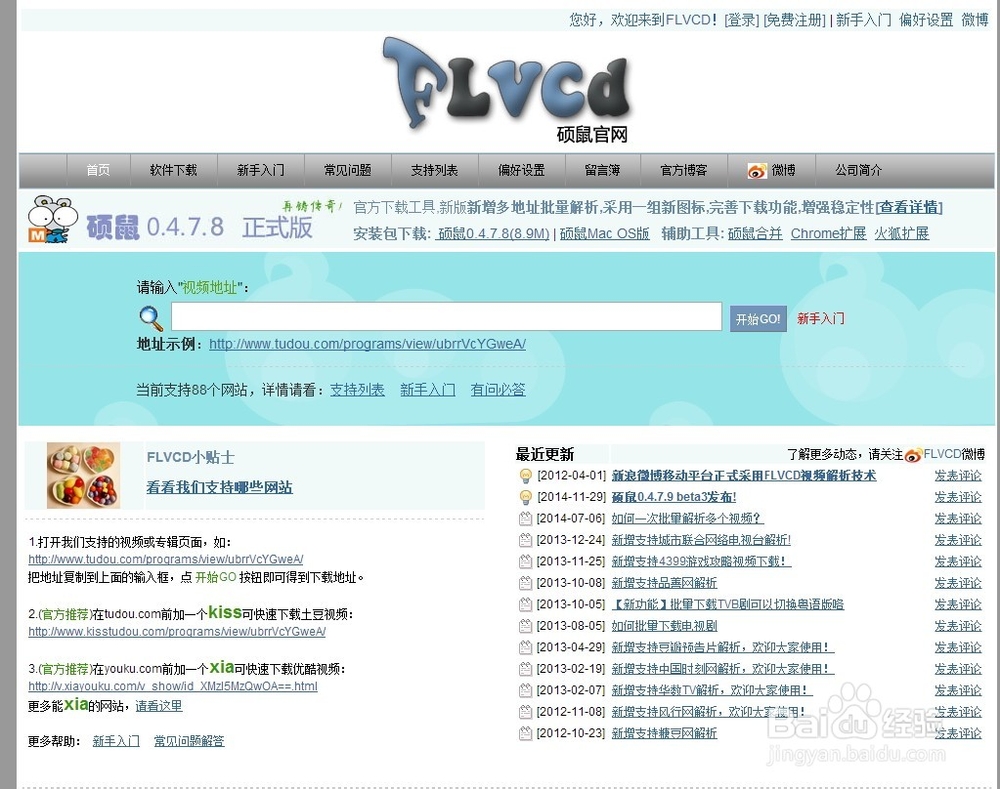Open the v.xiayouku.com example link
Screen dimensions: 1000x789
[173, 686]
